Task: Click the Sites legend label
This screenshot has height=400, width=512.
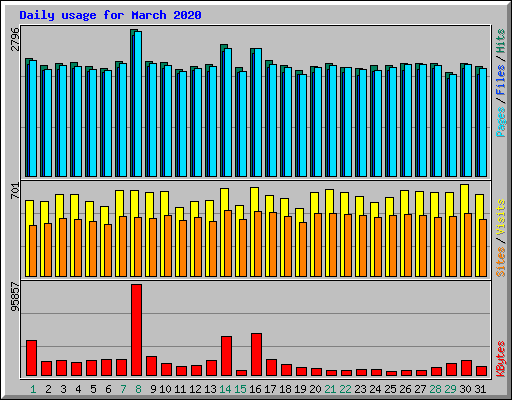Action: pos(501,262)
